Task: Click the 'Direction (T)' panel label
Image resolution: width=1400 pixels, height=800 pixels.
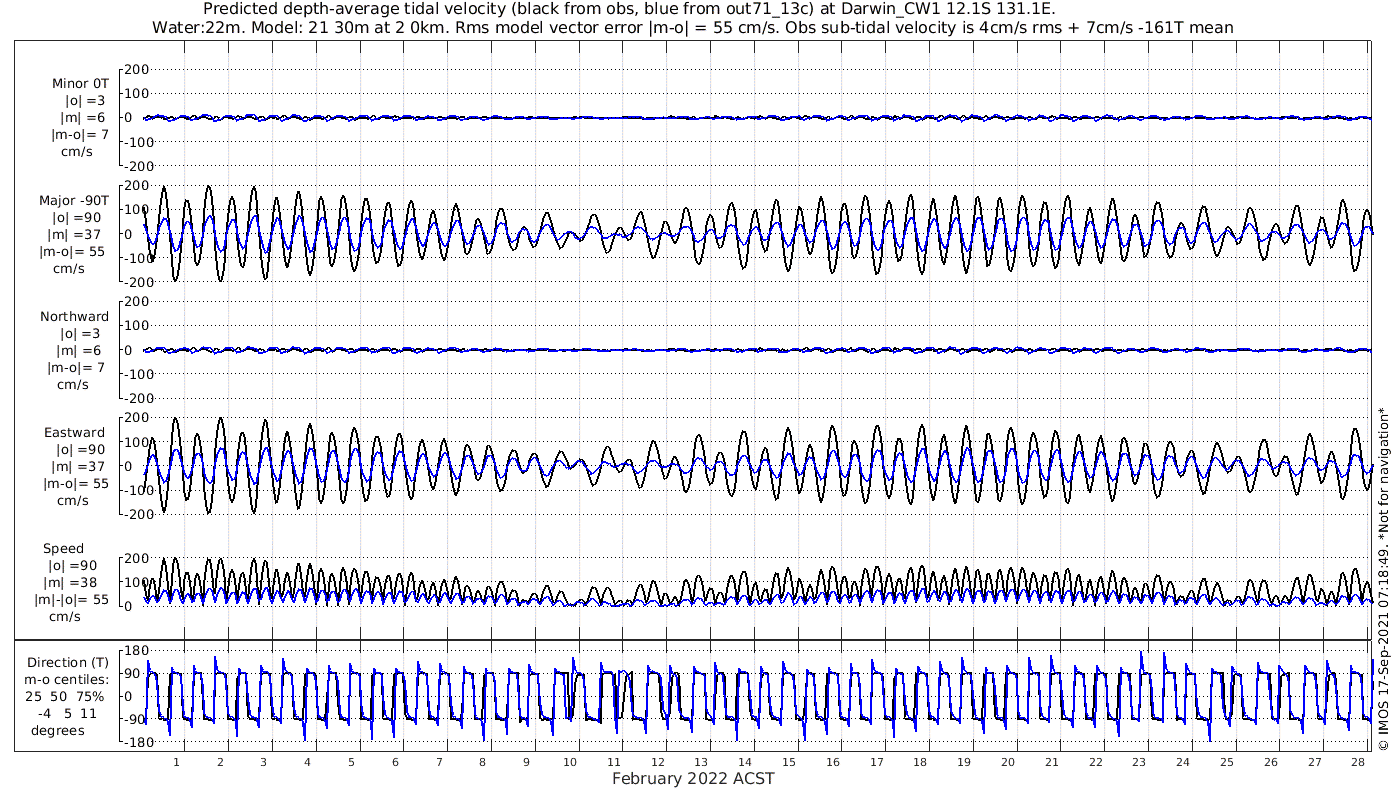Action: coord(68,662)
